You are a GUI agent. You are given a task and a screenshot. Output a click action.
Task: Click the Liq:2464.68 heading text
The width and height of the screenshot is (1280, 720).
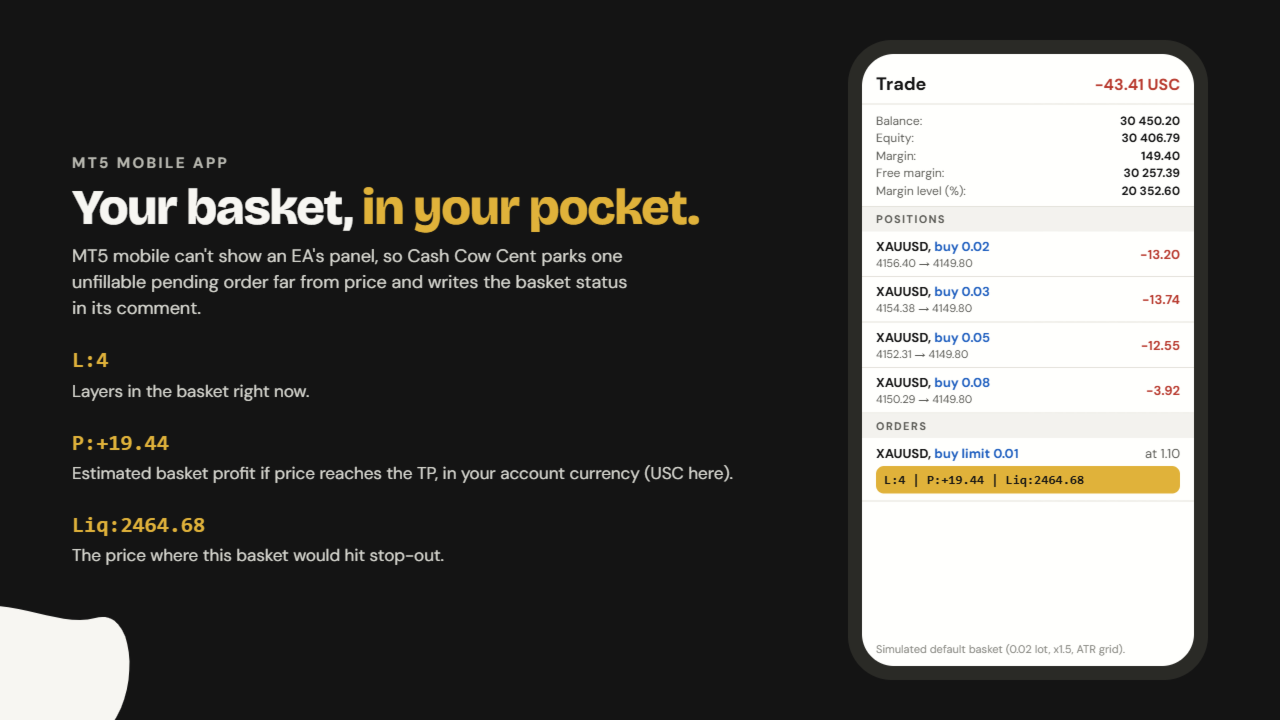click(138, 525)
